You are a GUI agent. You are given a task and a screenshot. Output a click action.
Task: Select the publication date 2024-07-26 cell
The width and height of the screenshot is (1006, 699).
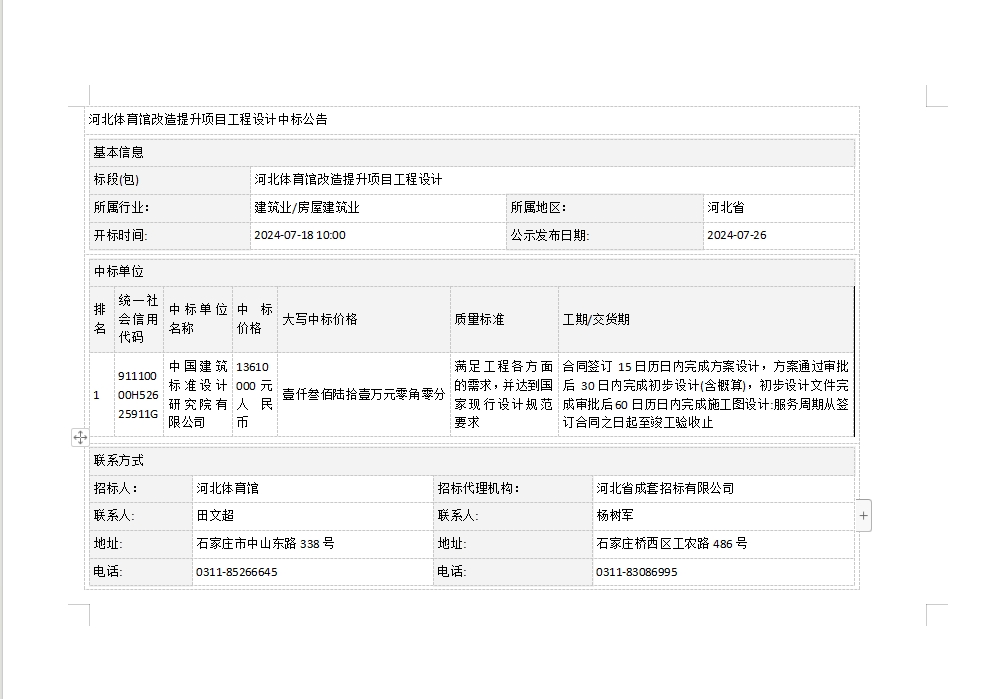(736, 236)
